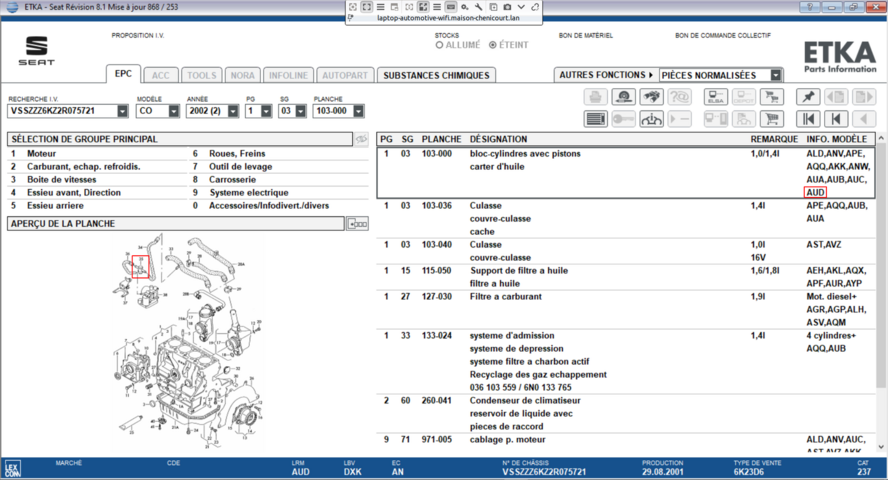Click the play-dash greyed toolbar icon
Viewport: 888px width, 480px height.
pyautogui.click(x=679, y=119)
